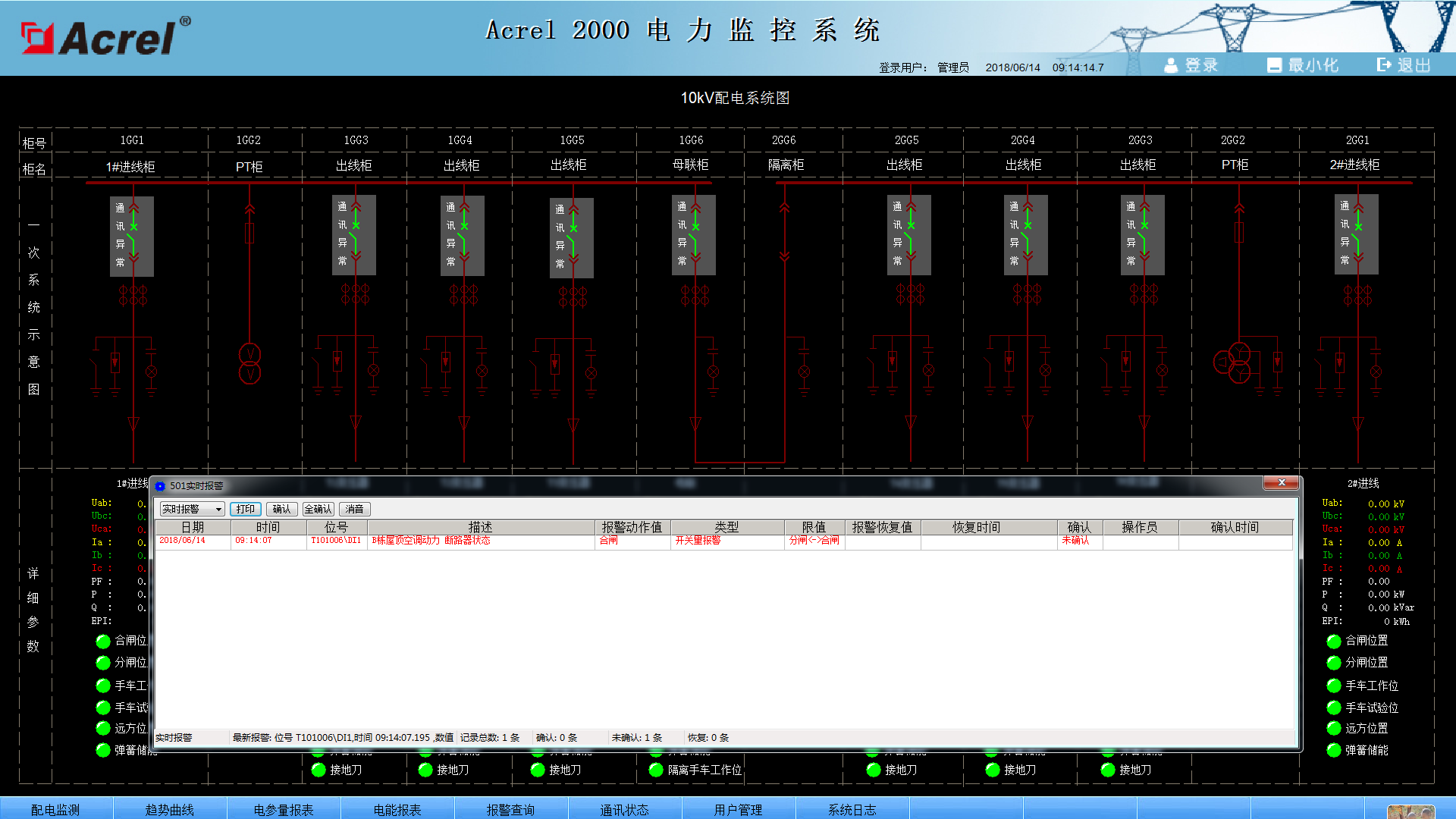The width and height of the screenshot is (1456, 819).
Task: Click the 类型 column header
Action: [x=726, y=527]
